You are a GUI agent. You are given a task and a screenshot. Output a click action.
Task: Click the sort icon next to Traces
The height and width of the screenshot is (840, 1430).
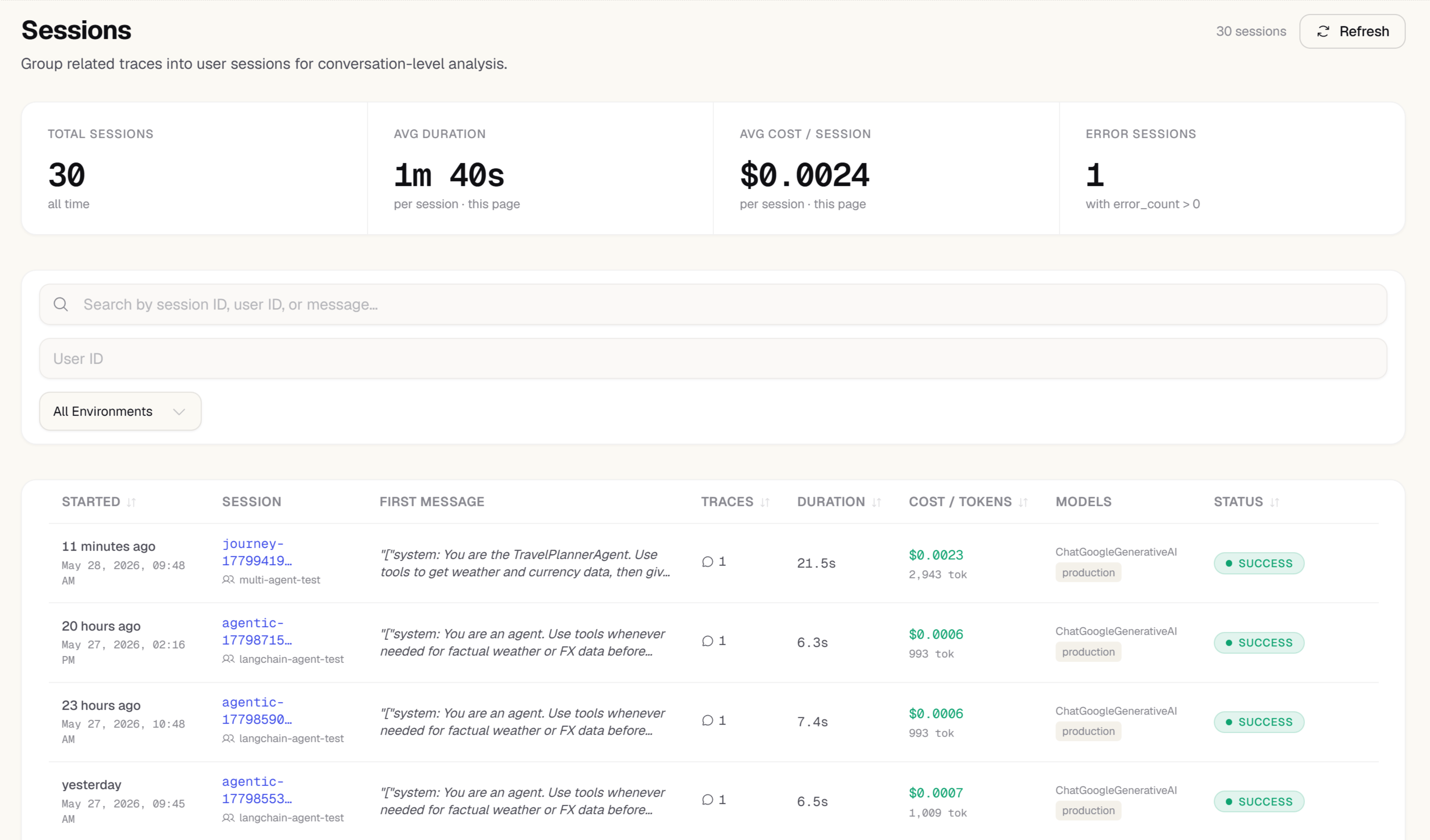pos(765,502)
